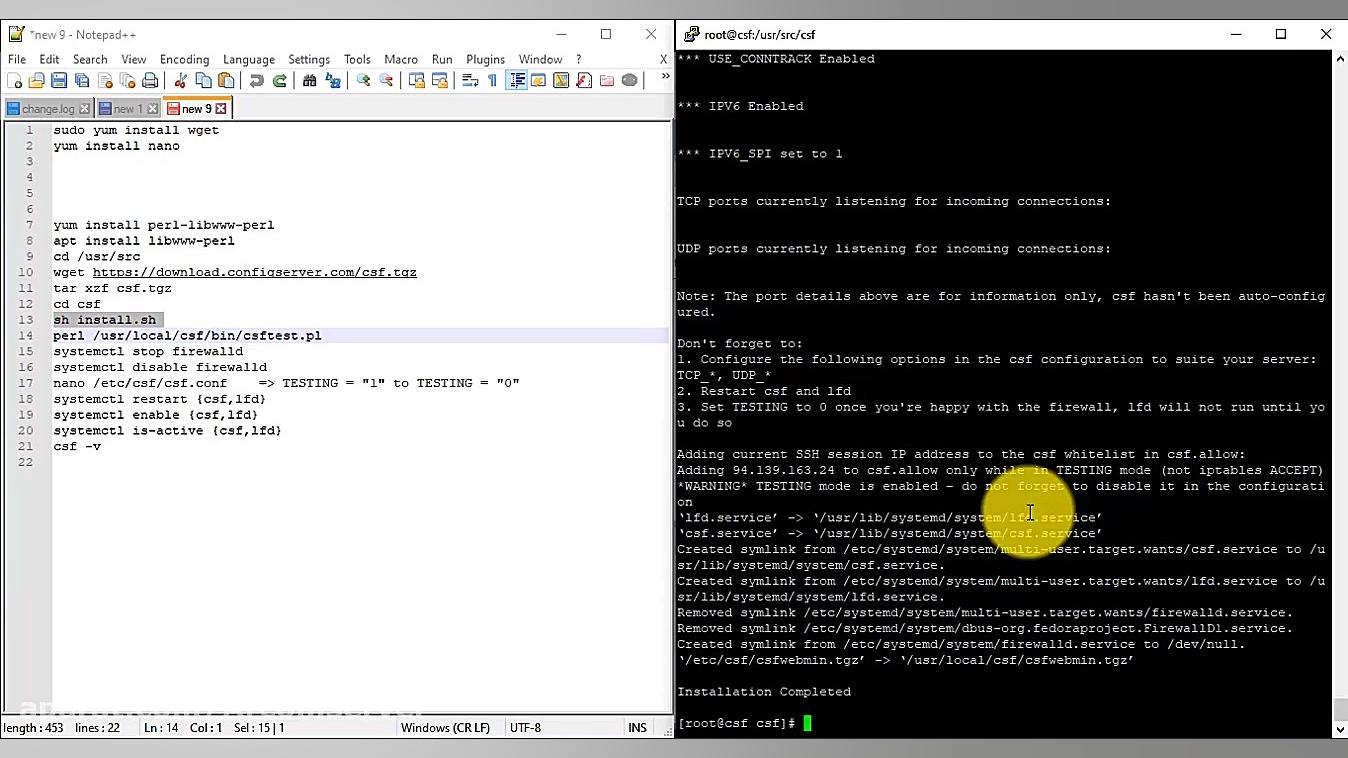Click the Close All toolbar icon
1348x758 pixels.
pyautogui.click(x=128, y=81)
